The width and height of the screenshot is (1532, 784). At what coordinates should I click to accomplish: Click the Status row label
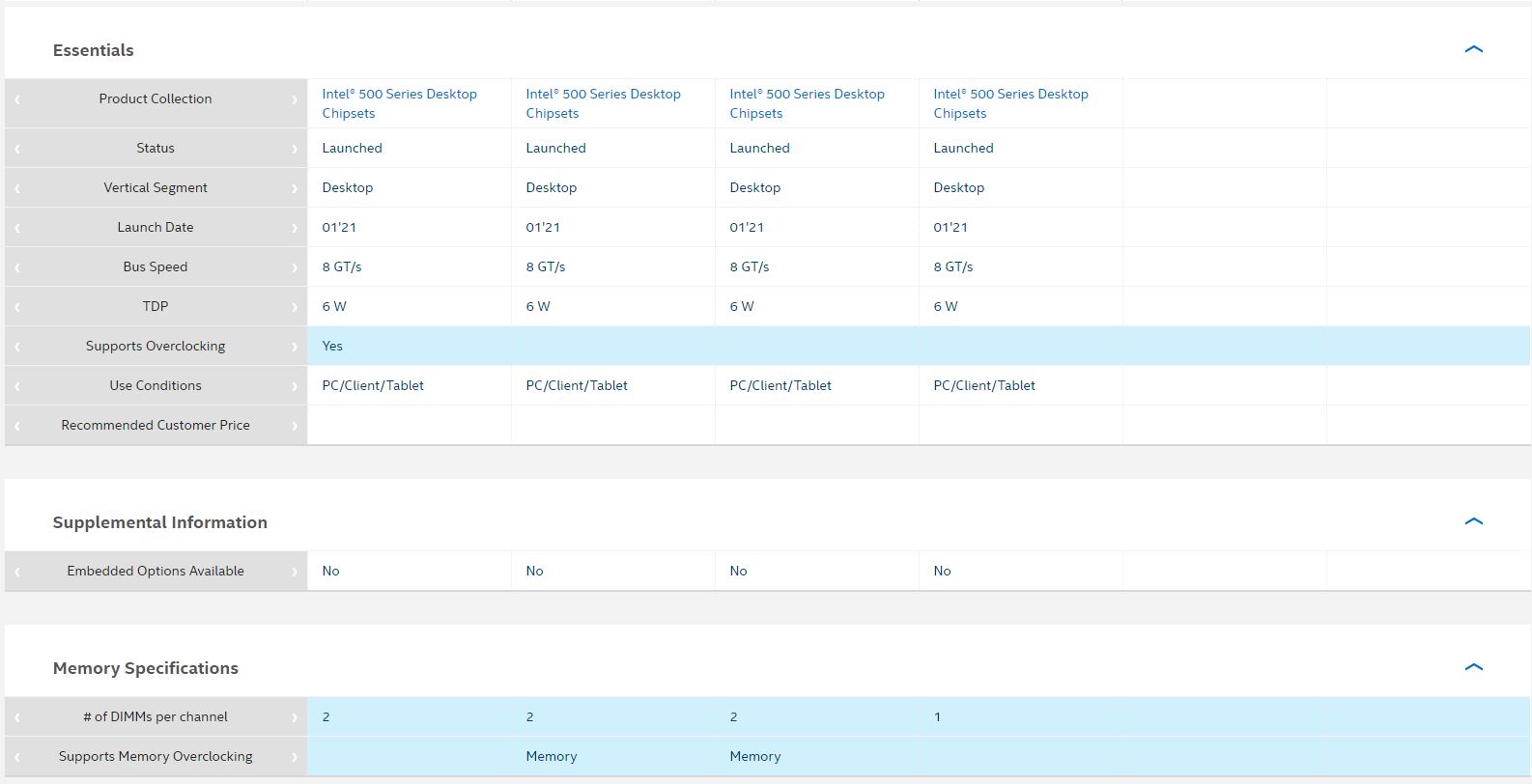[156, 148]
